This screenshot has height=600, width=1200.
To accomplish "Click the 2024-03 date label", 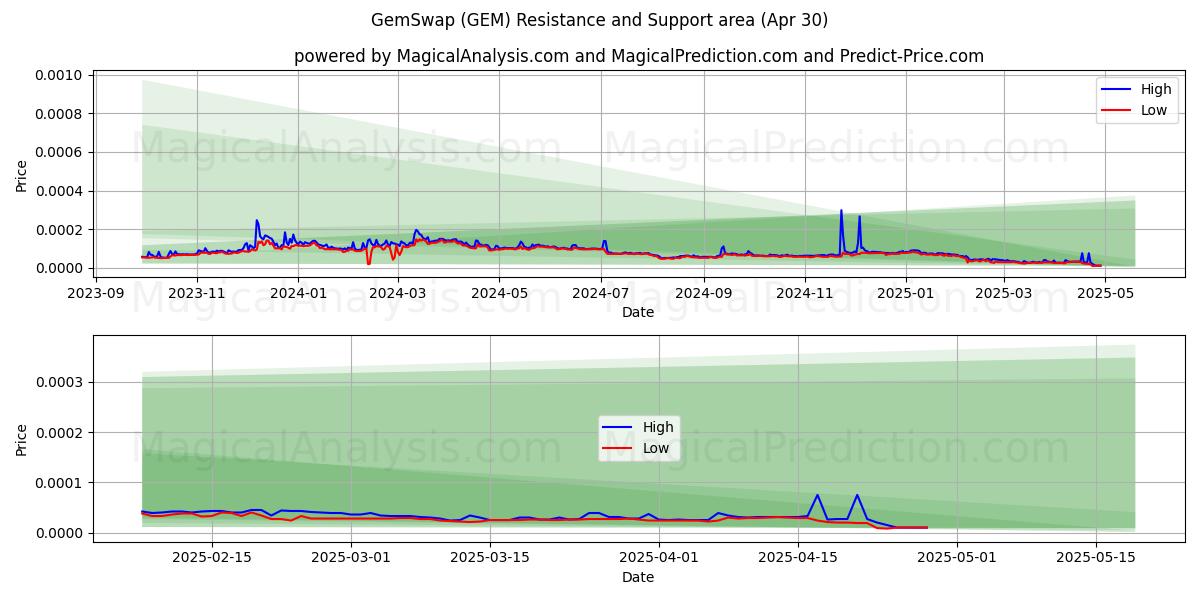I will [398, 293].
